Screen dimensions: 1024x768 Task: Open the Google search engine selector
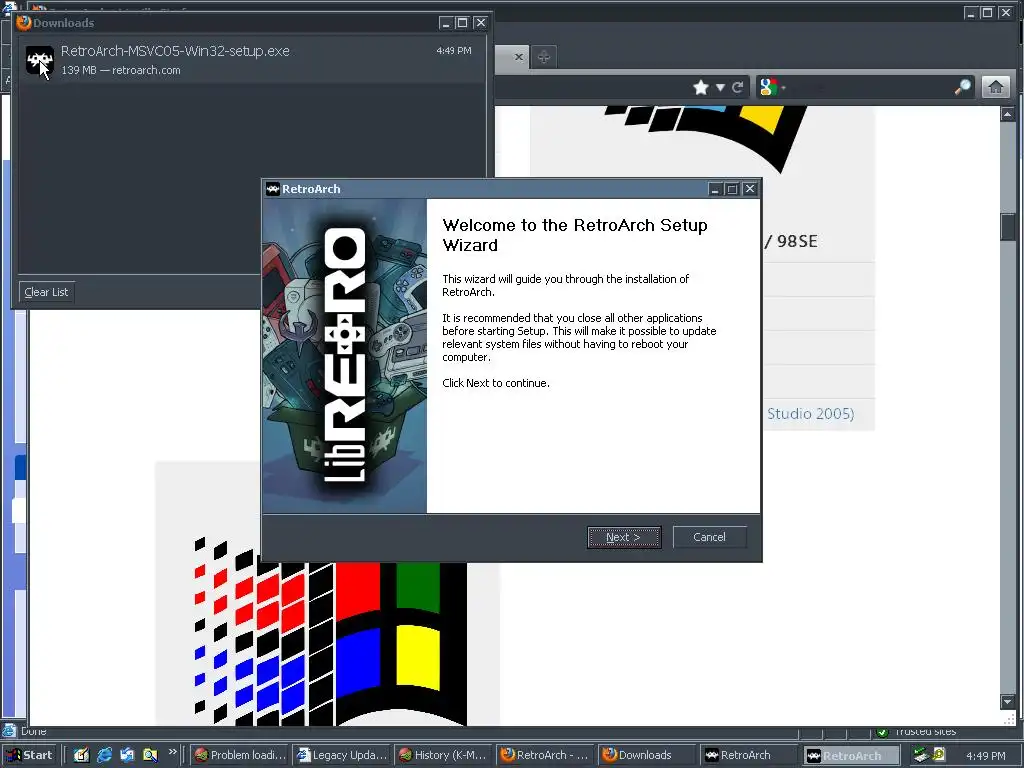point(772,87)
